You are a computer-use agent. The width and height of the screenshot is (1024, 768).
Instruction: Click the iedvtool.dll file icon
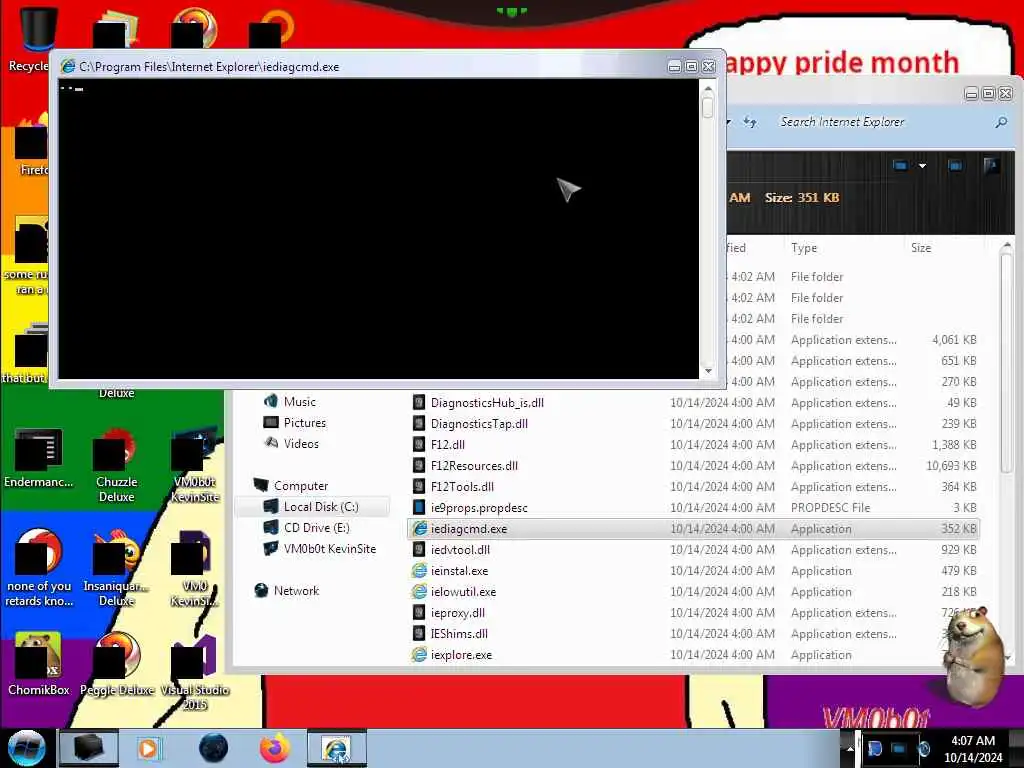(x=419, y=549)
